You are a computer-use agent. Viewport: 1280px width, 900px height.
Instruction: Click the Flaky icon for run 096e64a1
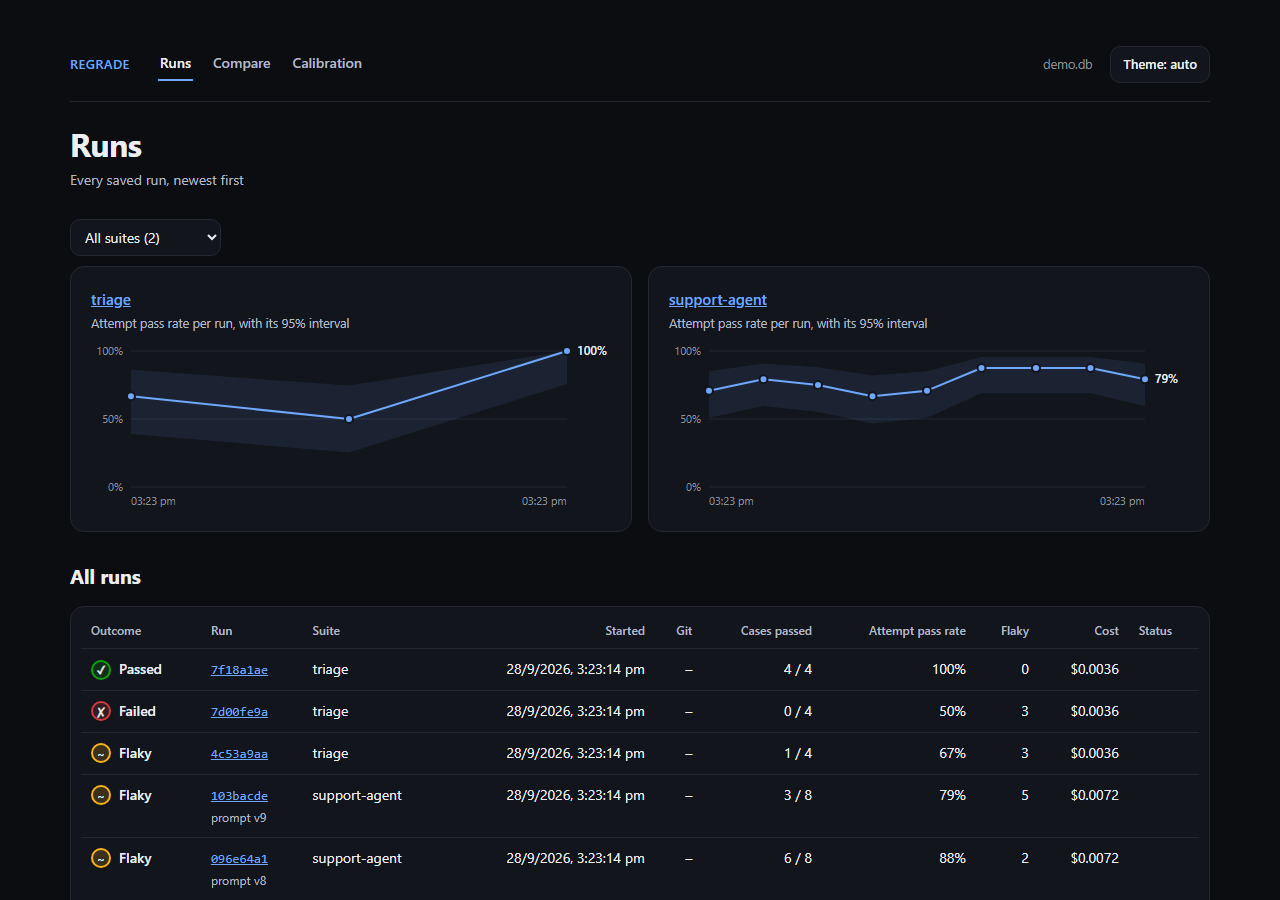pyautogui.click(x=100, y=859)
